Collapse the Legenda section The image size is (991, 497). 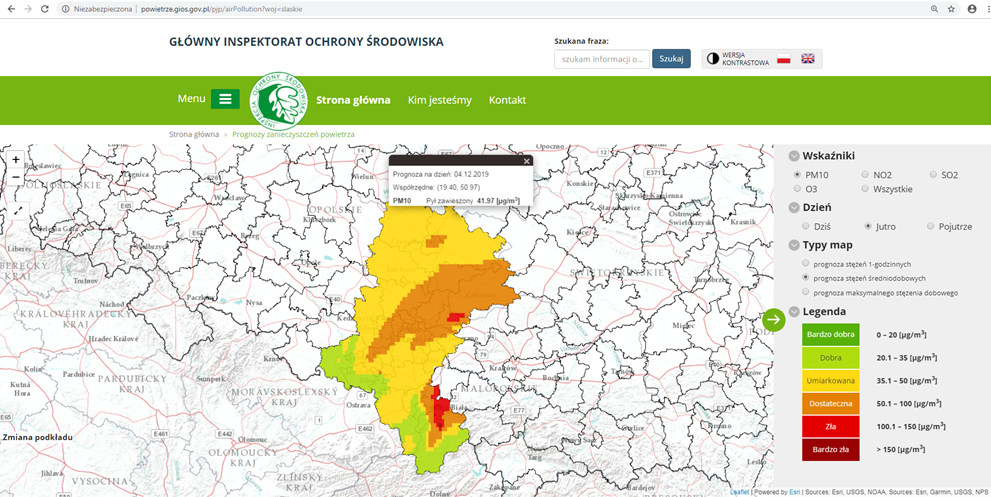pyautogui.click(x=794, y=311)
